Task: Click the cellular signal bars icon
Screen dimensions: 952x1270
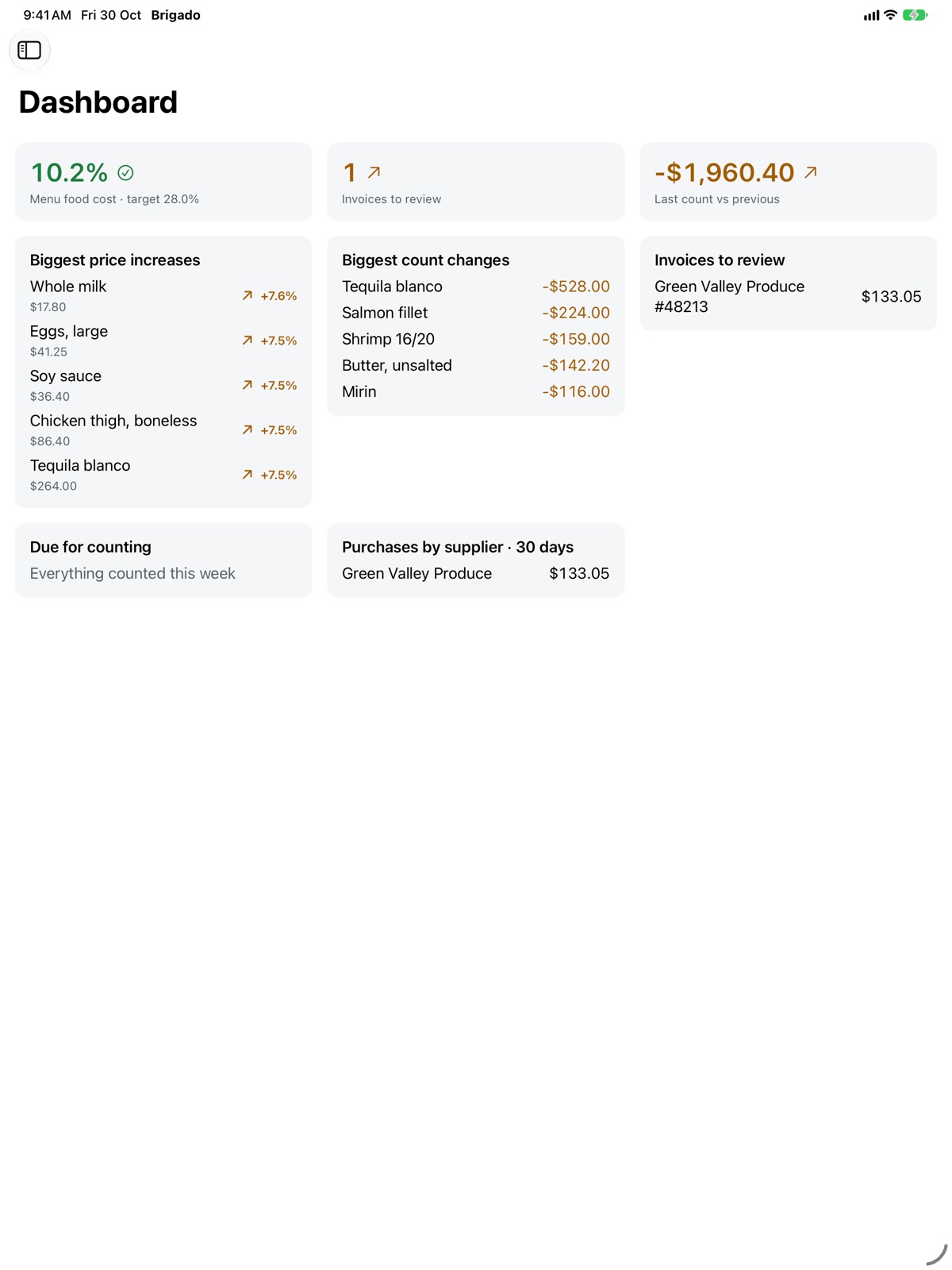Action: coord(871,15)
